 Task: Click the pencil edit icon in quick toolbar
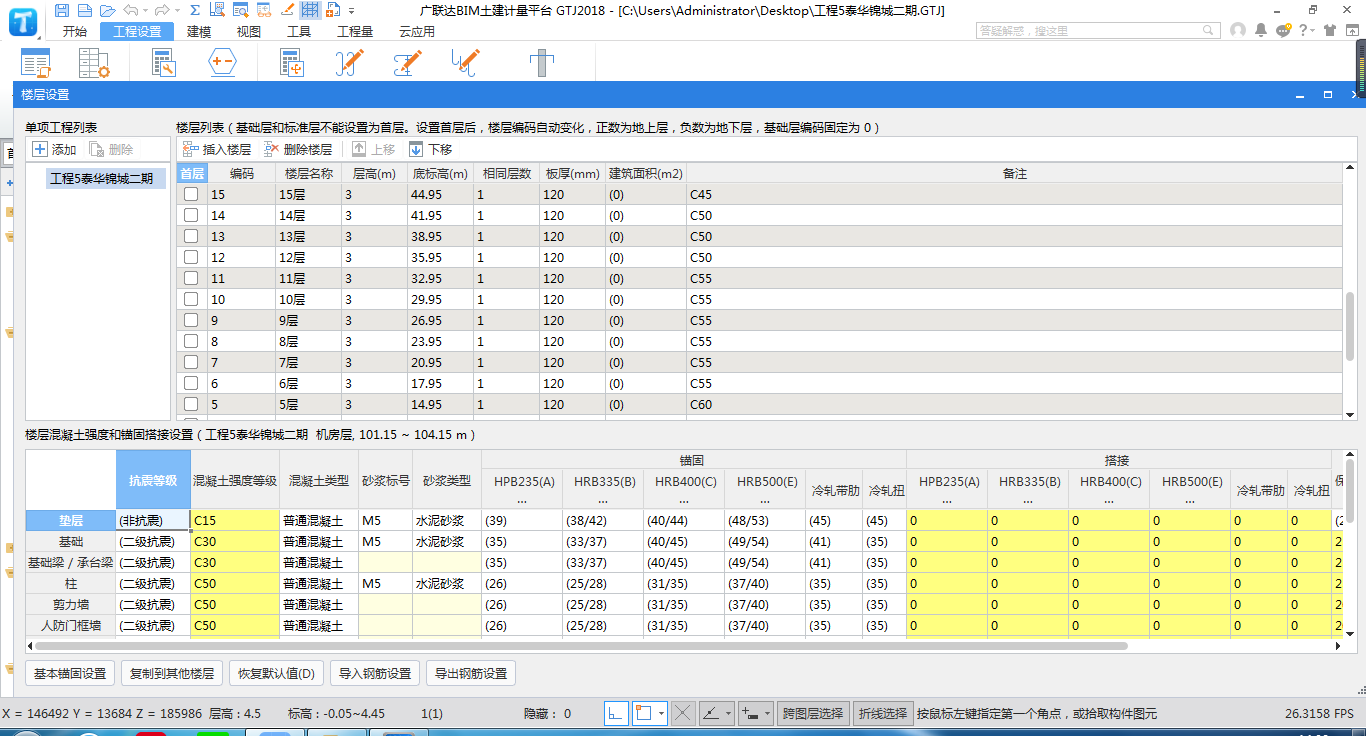pyautogui.click(x=286, y=10)
